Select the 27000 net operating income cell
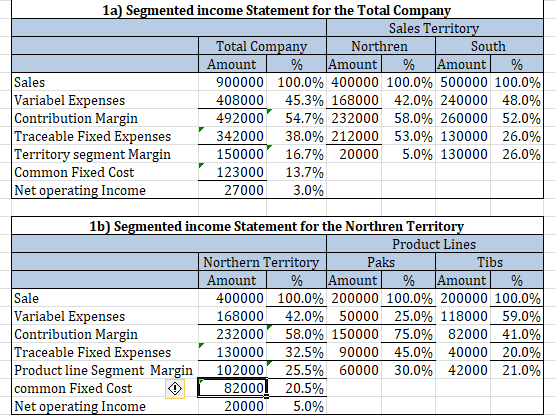The width and height of the screenshot is (556, 416). coord(232,190)
